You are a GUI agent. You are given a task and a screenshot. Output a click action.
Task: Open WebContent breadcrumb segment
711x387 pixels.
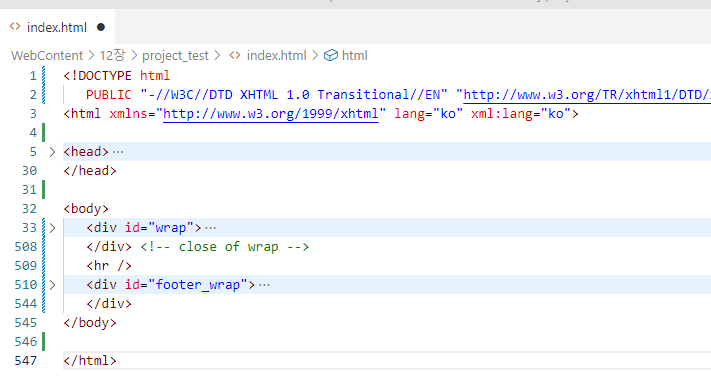(47, 55)
